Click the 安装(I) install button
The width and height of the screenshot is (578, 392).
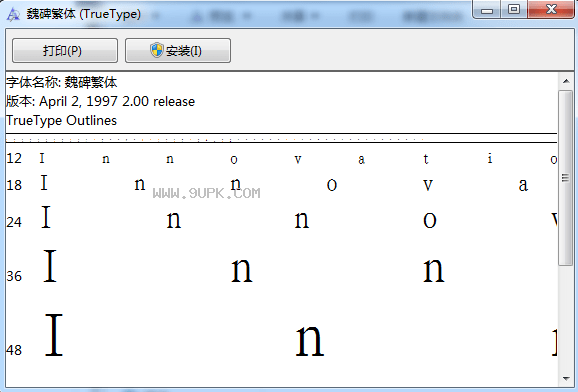(178, 51)
